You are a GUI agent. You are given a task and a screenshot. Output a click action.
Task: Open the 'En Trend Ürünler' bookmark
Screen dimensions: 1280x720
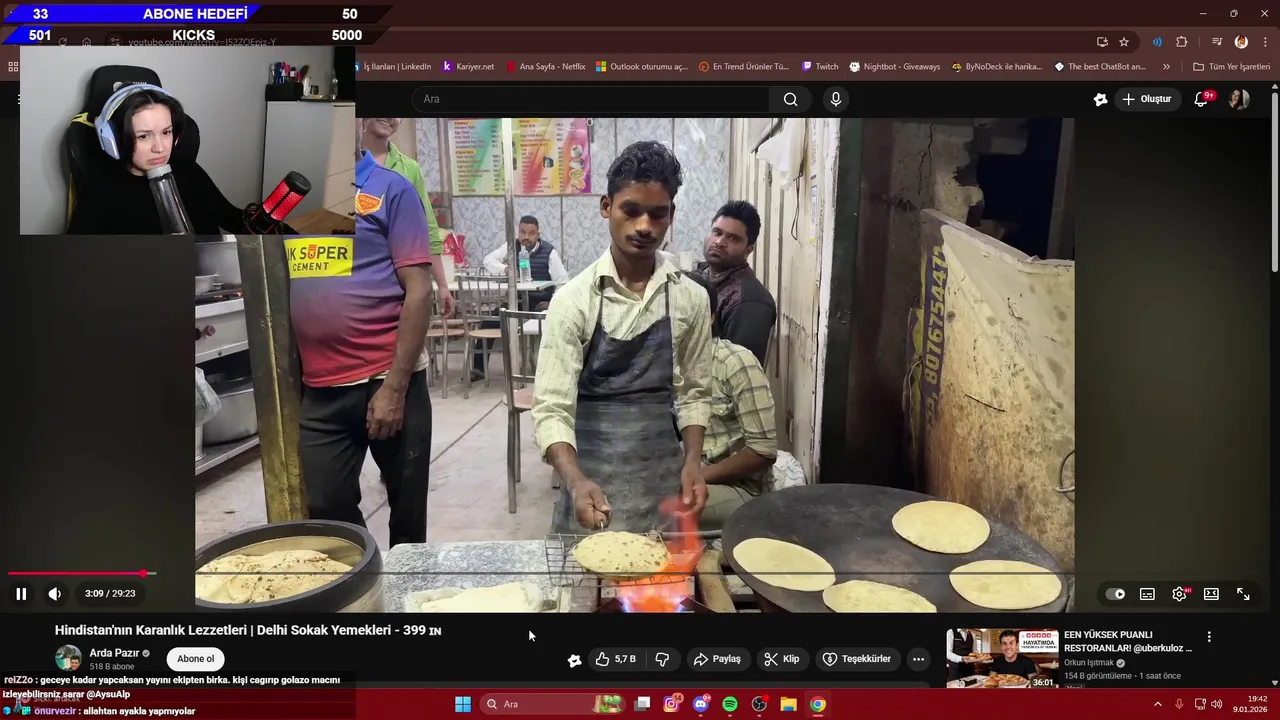pos(744,67)
